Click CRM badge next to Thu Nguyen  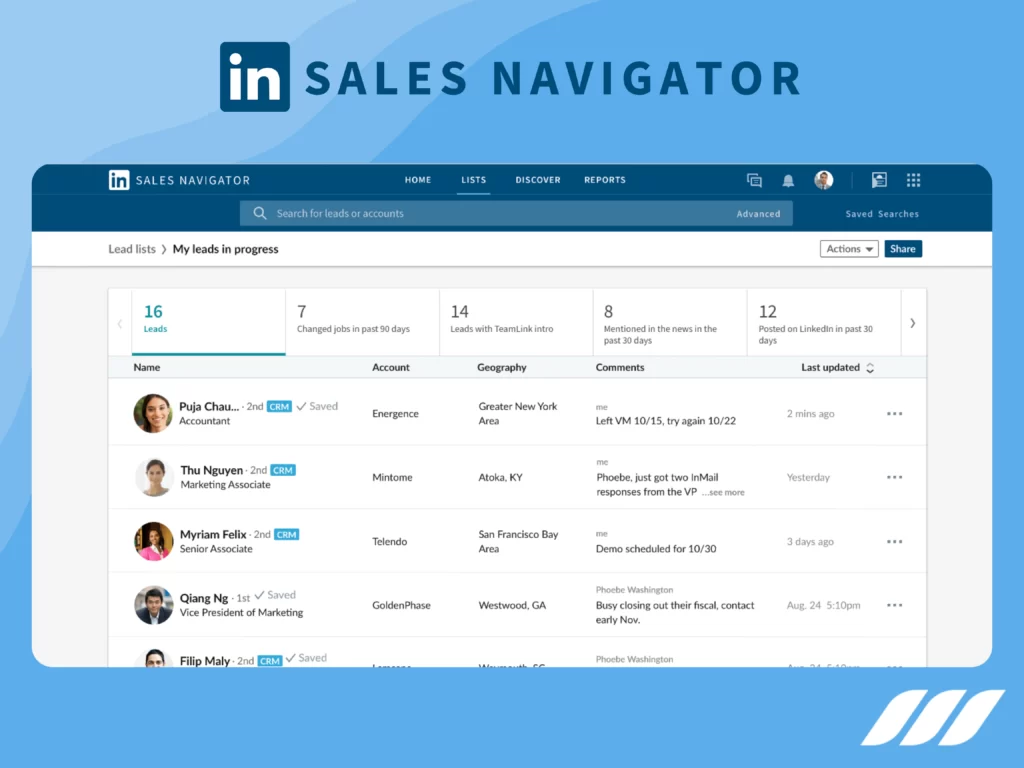(283, 470)
